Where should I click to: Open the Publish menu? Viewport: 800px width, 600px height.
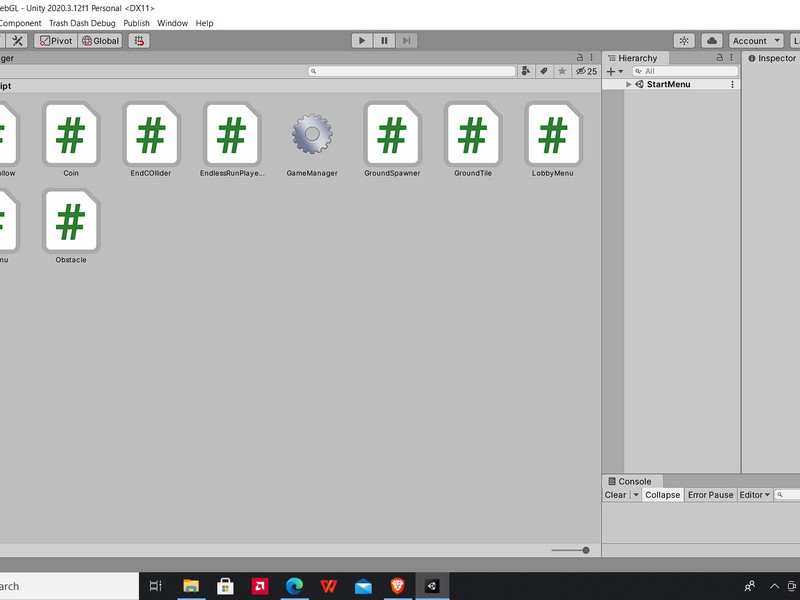[136, 23]
